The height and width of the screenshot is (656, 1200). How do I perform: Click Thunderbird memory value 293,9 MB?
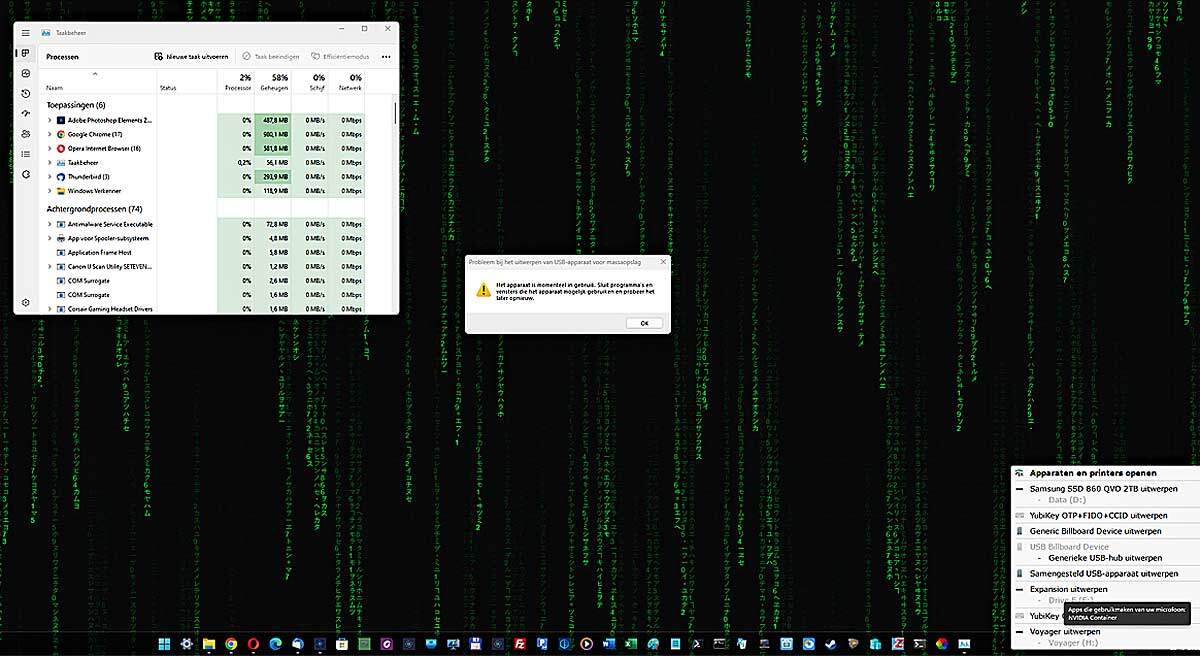(274, 176)
